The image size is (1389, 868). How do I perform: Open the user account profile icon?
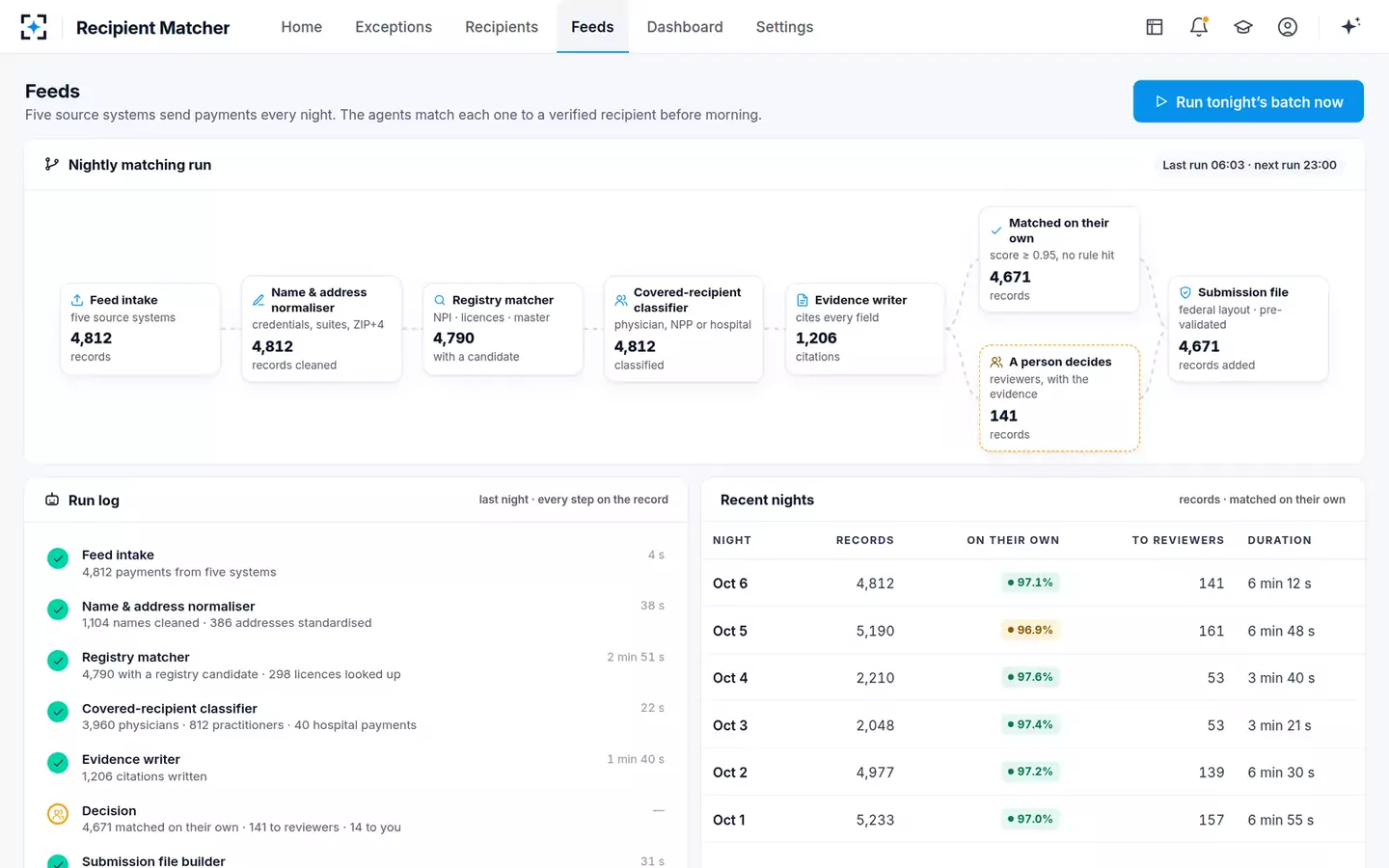1288,27
